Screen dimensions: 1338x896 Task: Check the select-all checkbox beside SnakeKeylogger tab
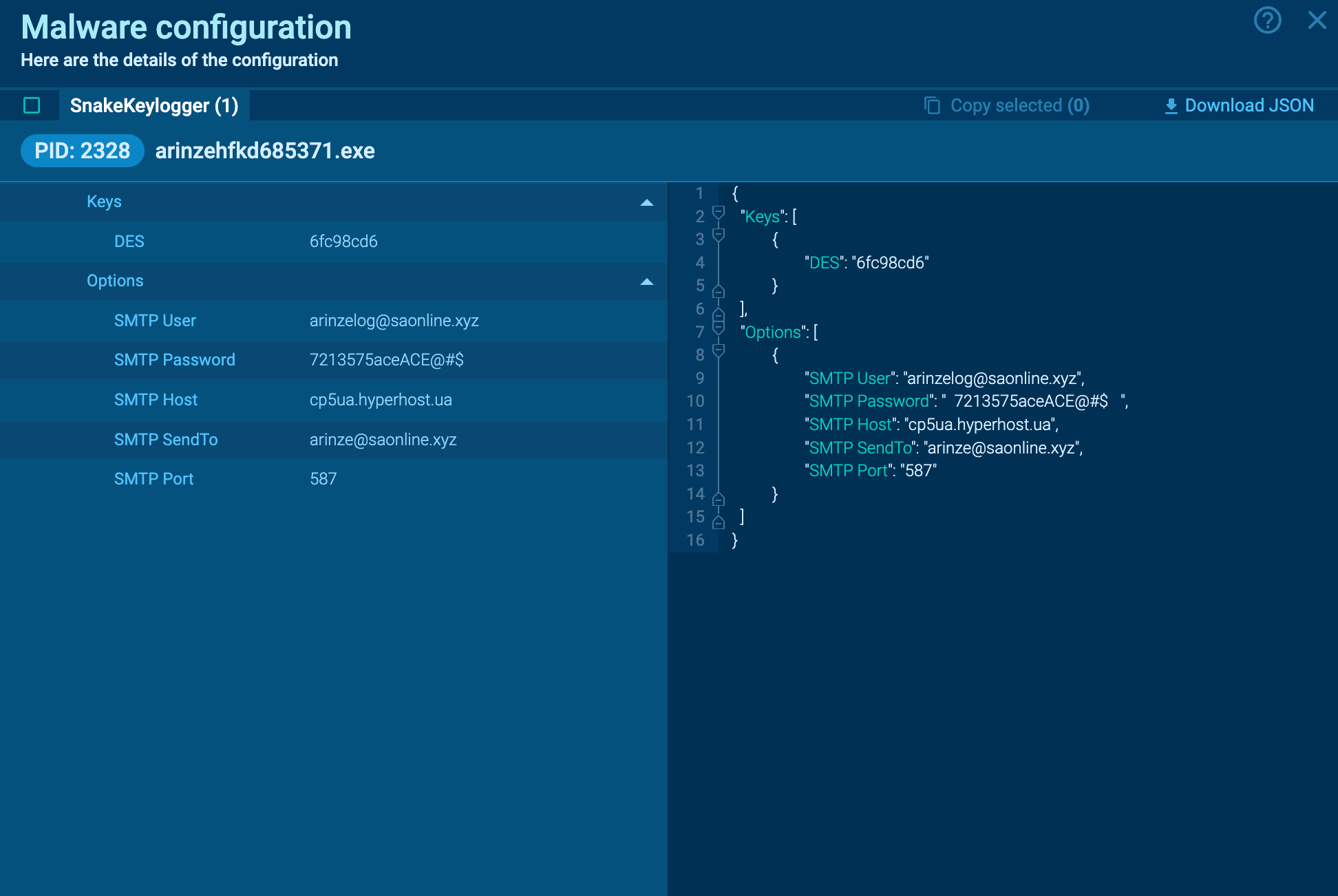coord(30,105)
